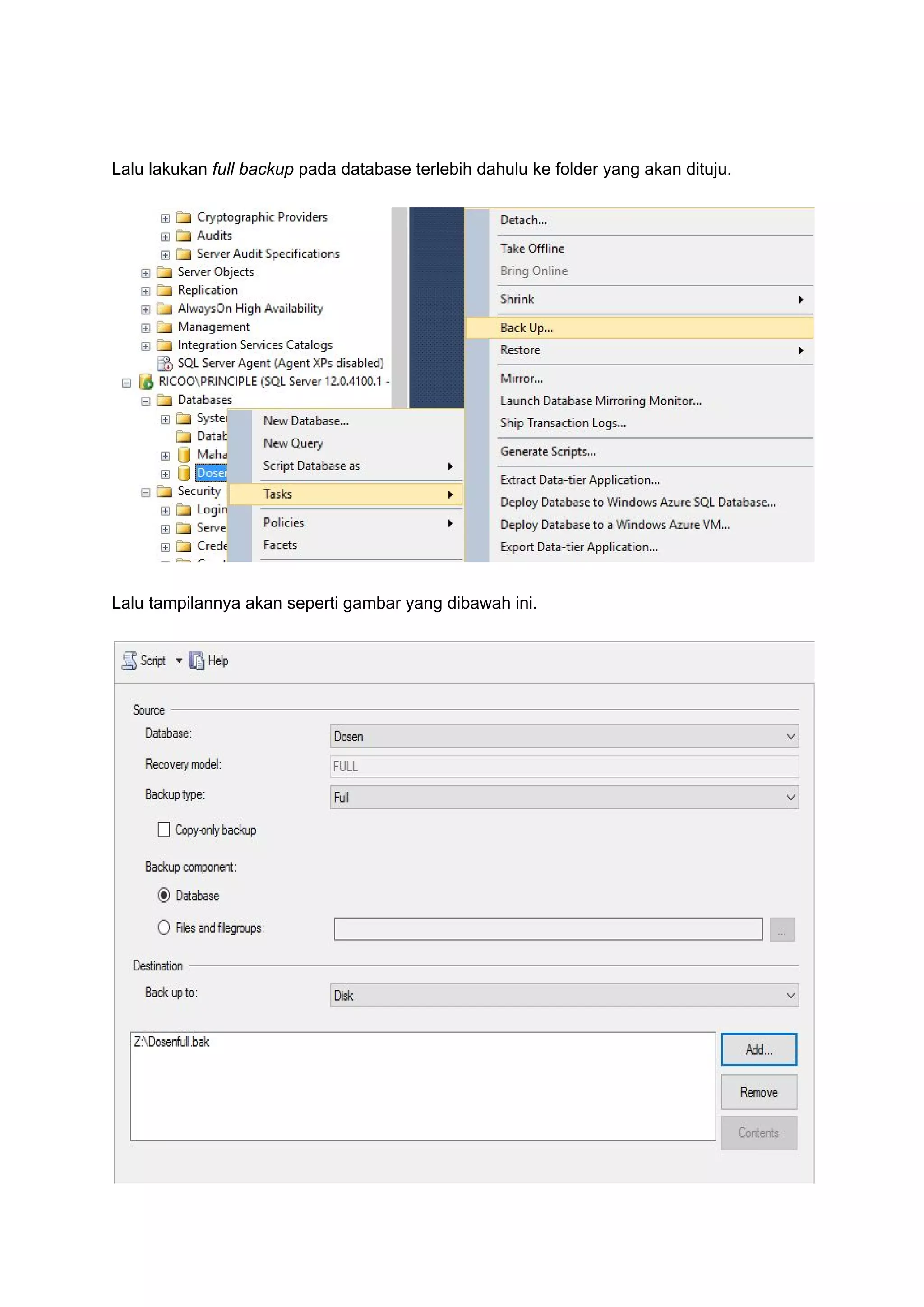924x1307 pixels.
Task: Click the Files and filegroups text field
Action: [x=548, y=929]
